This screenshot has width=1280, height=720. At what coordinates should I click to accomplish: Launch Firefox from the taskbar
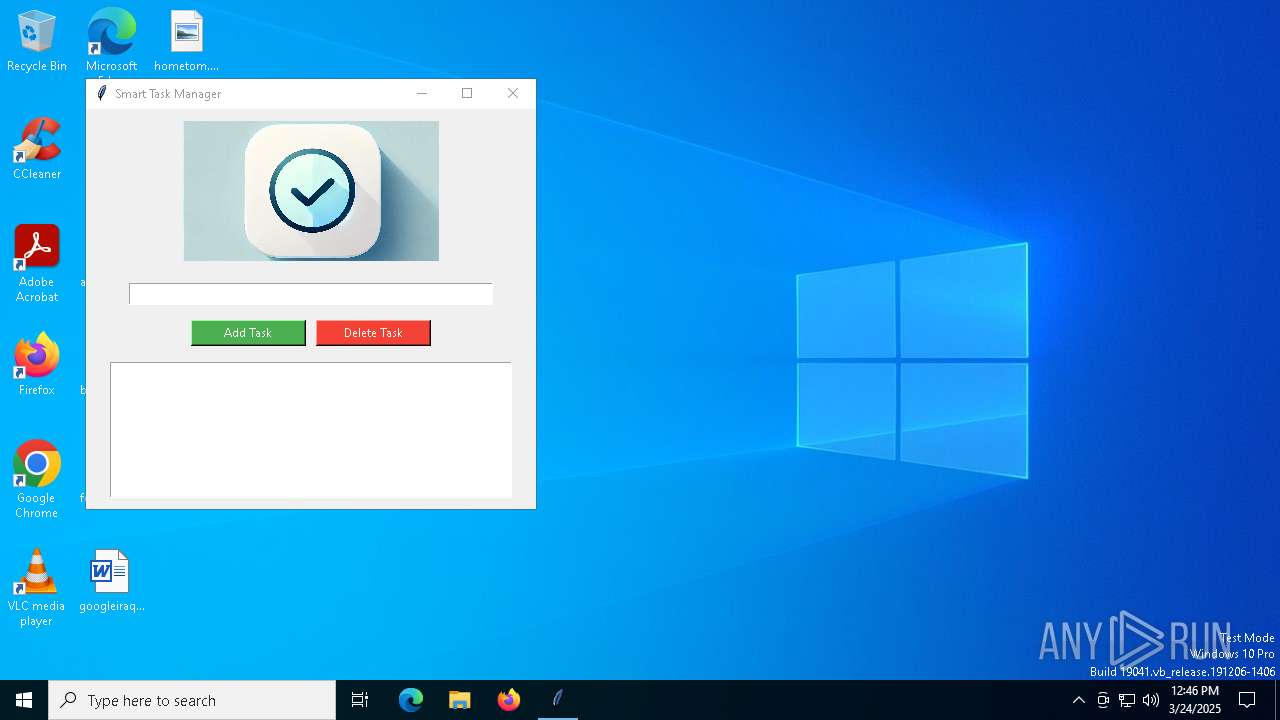509,700
